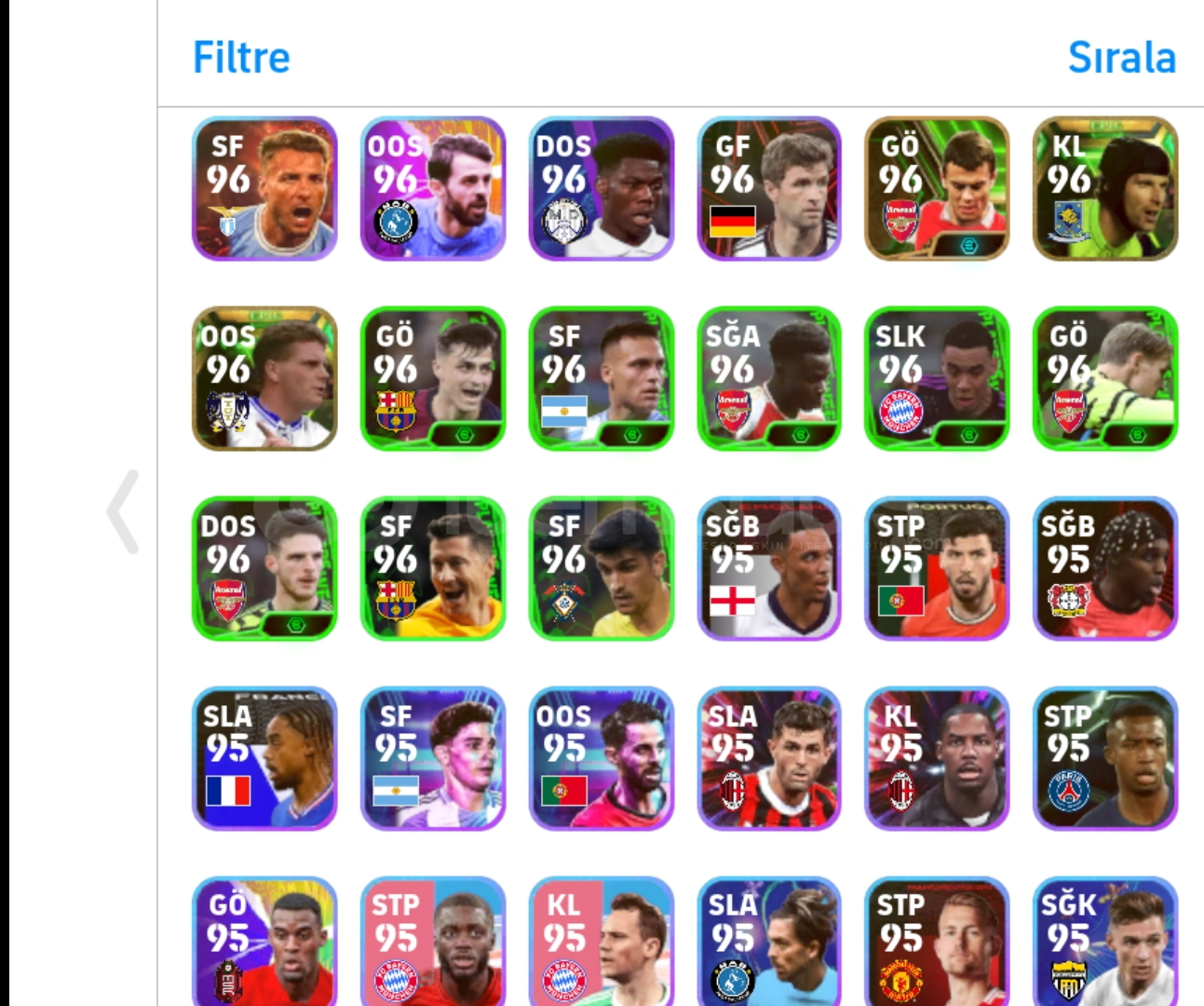Go back using the left chevron arrow
This screenshot has width=1204, height=1006.
(x=123, y=511)
